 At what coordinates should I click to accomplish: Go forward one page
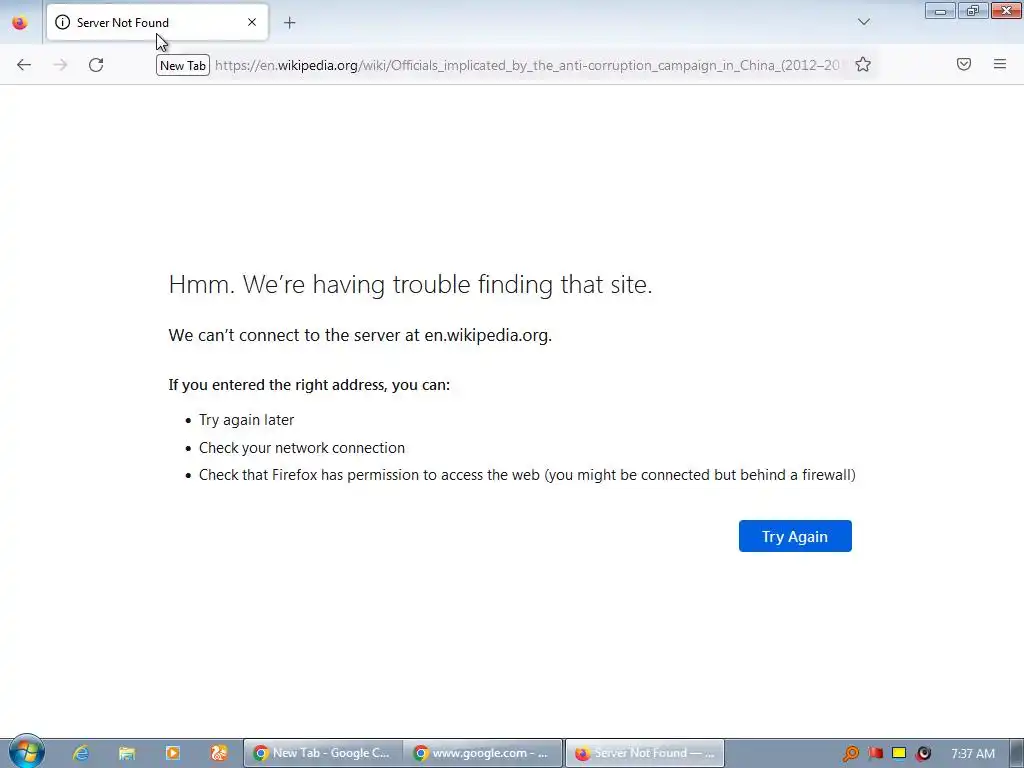[60, 65]
